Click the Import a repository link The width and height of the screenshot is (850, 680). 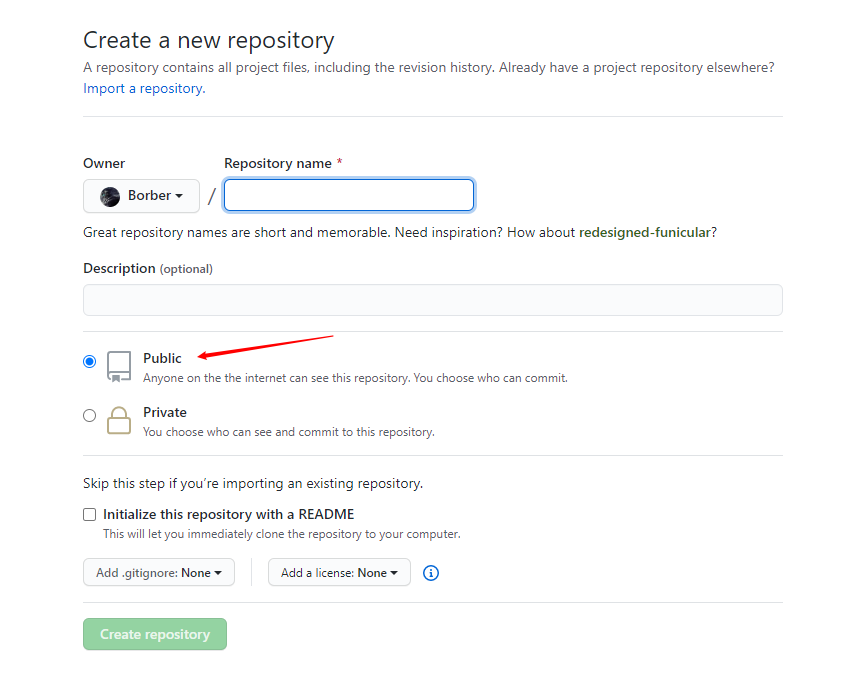point(143,88)
